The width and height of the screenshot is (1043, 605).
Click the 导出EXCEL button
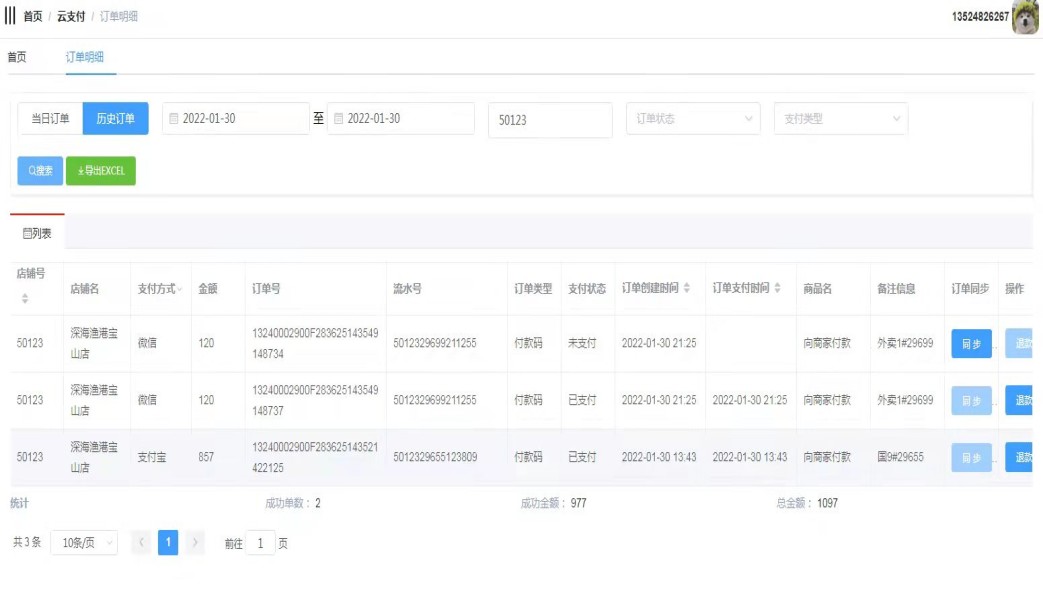click(x=101, y=171)
